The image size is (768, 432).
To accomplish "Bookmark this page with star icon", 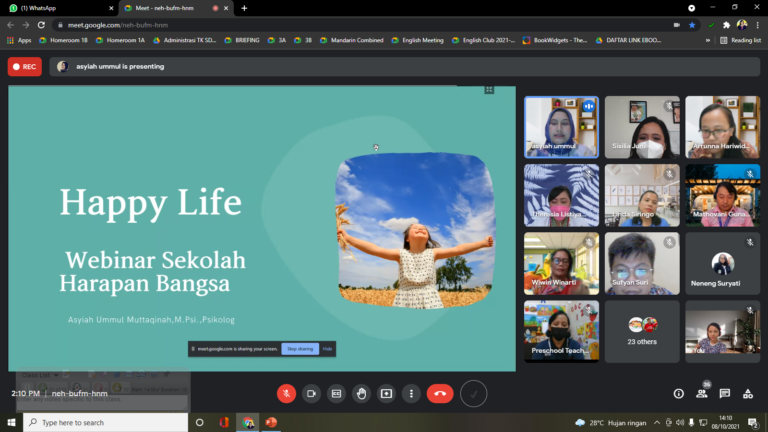I will [x=692, y=24].
